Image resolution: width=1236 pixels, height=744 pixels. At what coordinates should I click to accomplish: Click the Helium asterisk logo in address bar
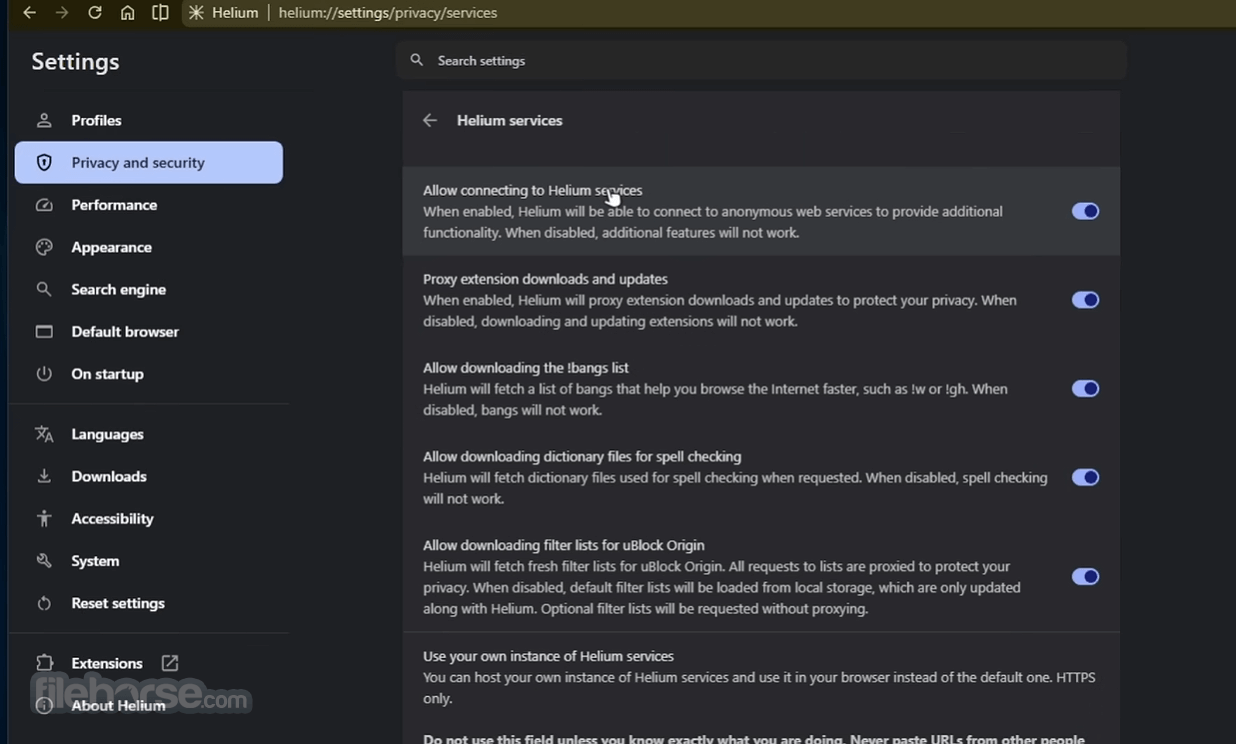[196, 12]
